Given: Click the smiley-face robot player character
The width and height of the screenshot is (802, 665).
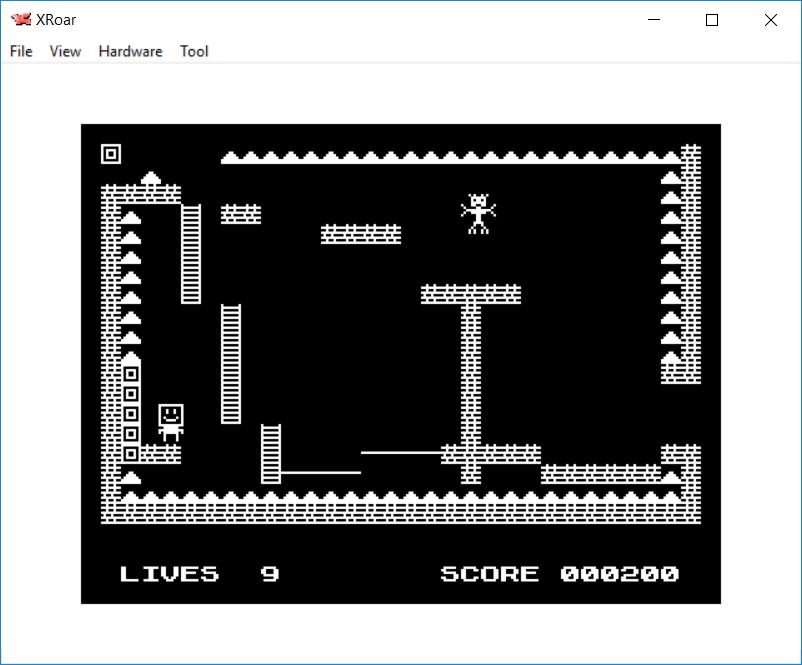Looking at the screenshot, I should pos(171,423).
